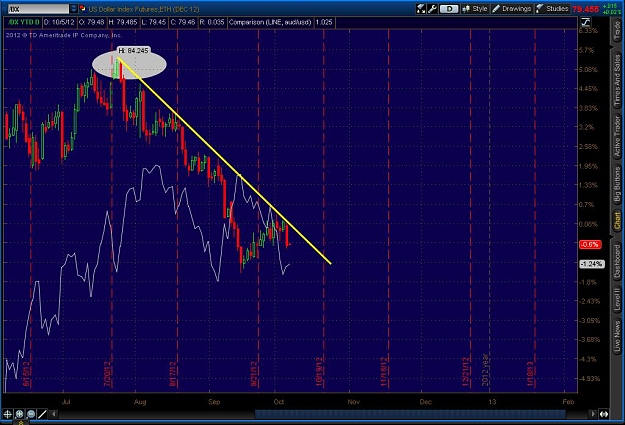Image resolution: width=625 pixels, height=425 pixels.
Task: Click the red last price 79.455
Action: coord(586,9)
